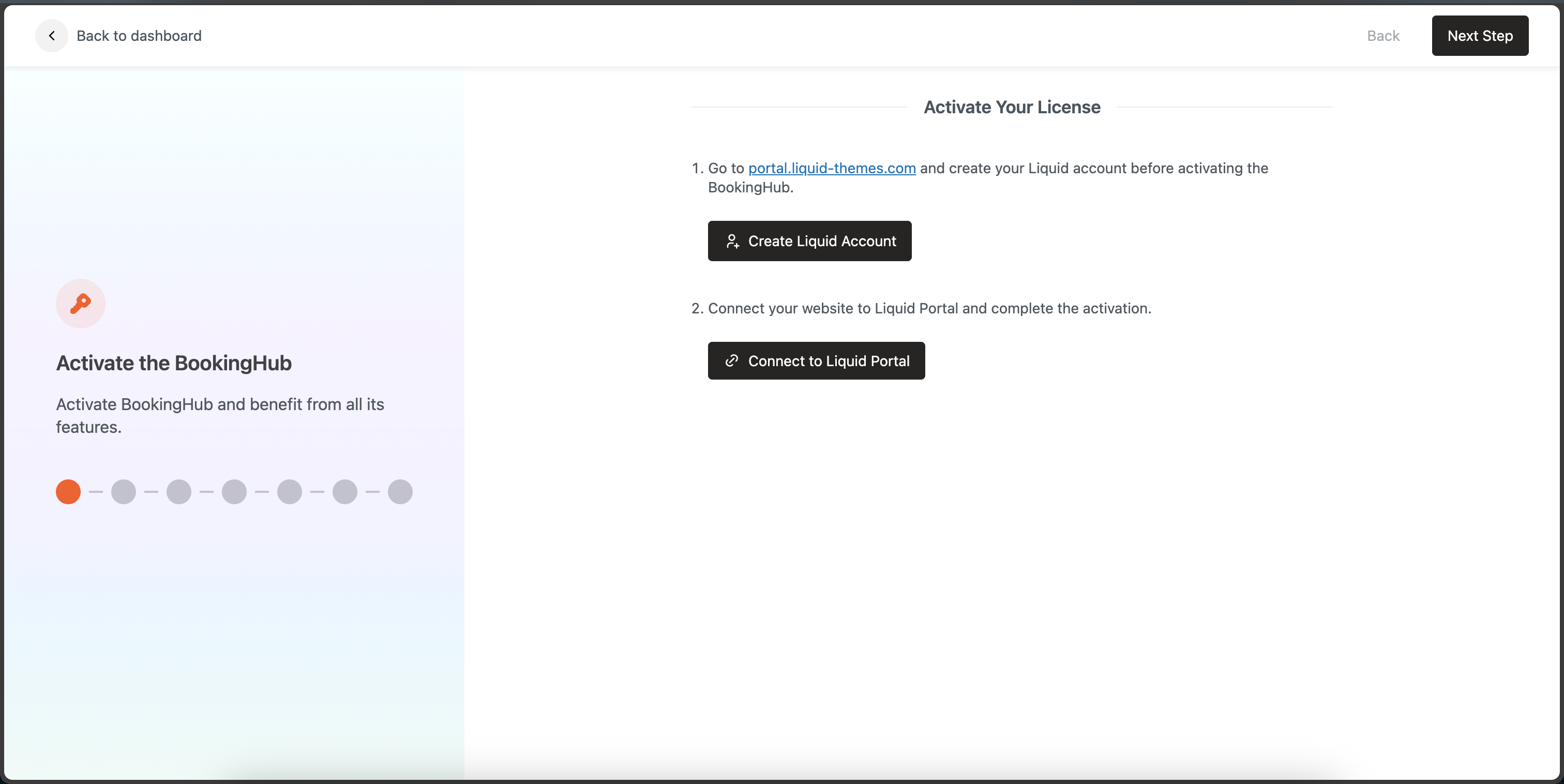
Task: Click the chain link icon on Connect button
Action: 732,361
